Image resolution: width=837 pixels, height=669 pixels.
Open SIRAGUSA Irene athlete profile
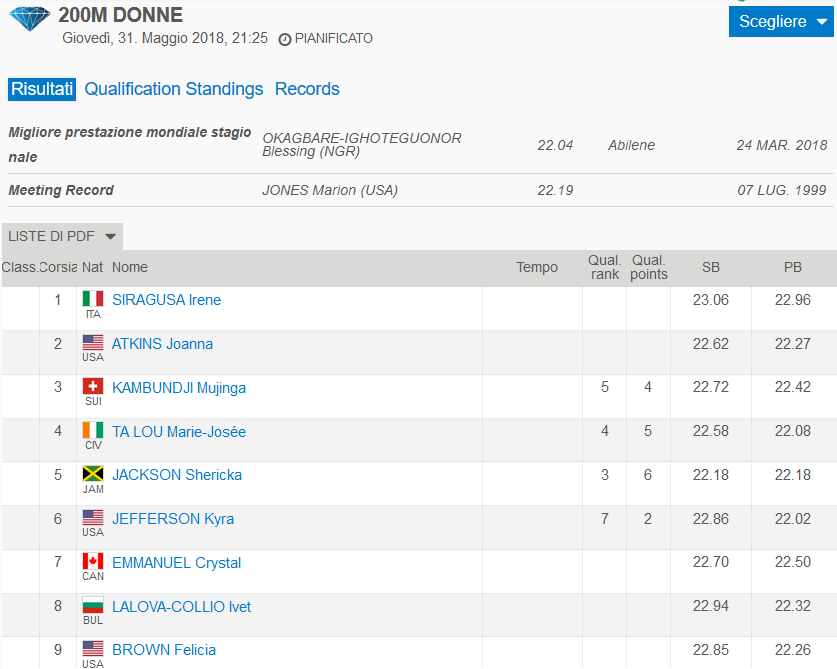(166, 300)
